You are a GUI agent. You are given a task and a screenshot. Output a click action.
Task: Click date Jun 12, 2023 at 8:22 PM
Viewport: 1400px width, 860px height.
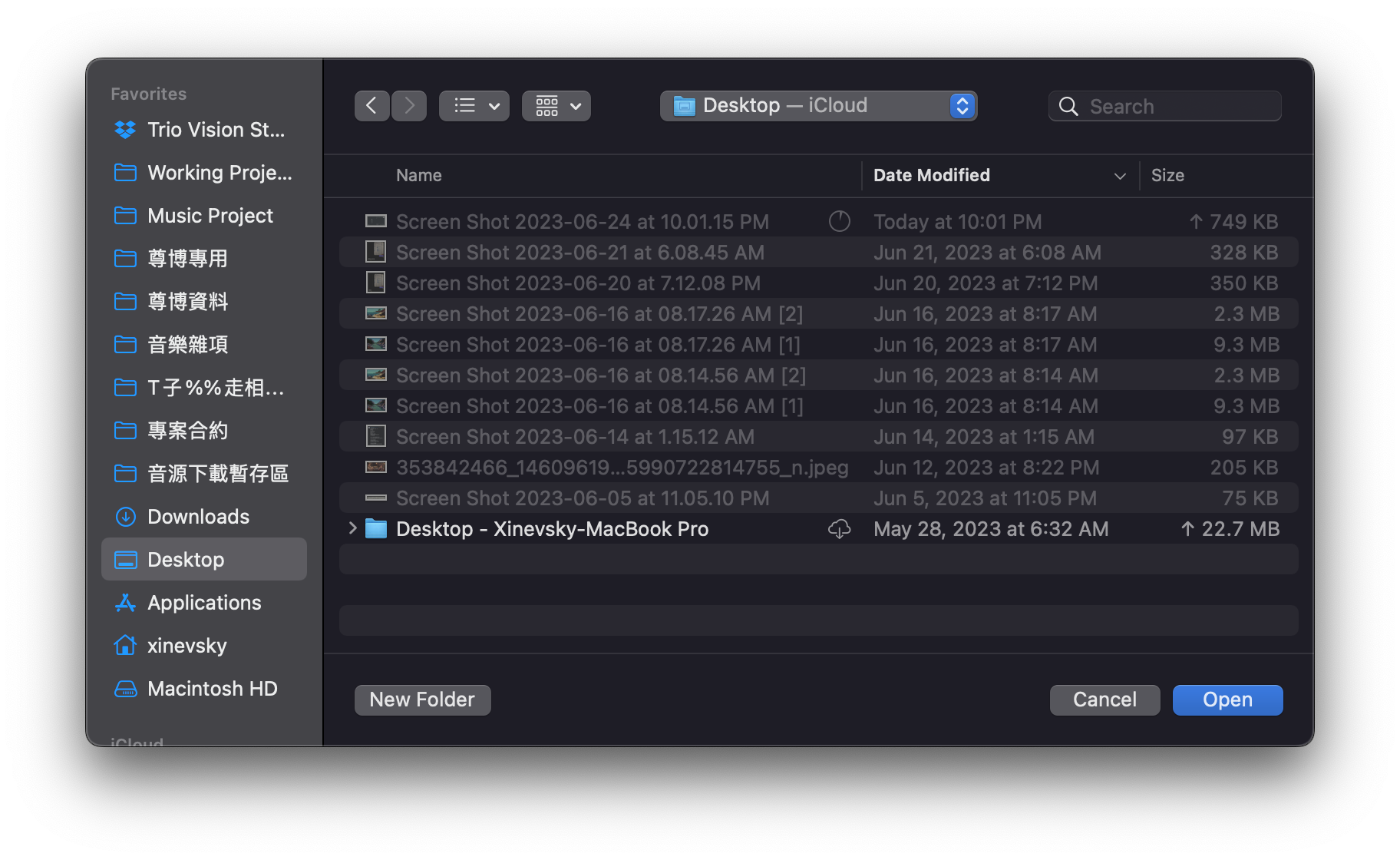(x=986, y=467)
